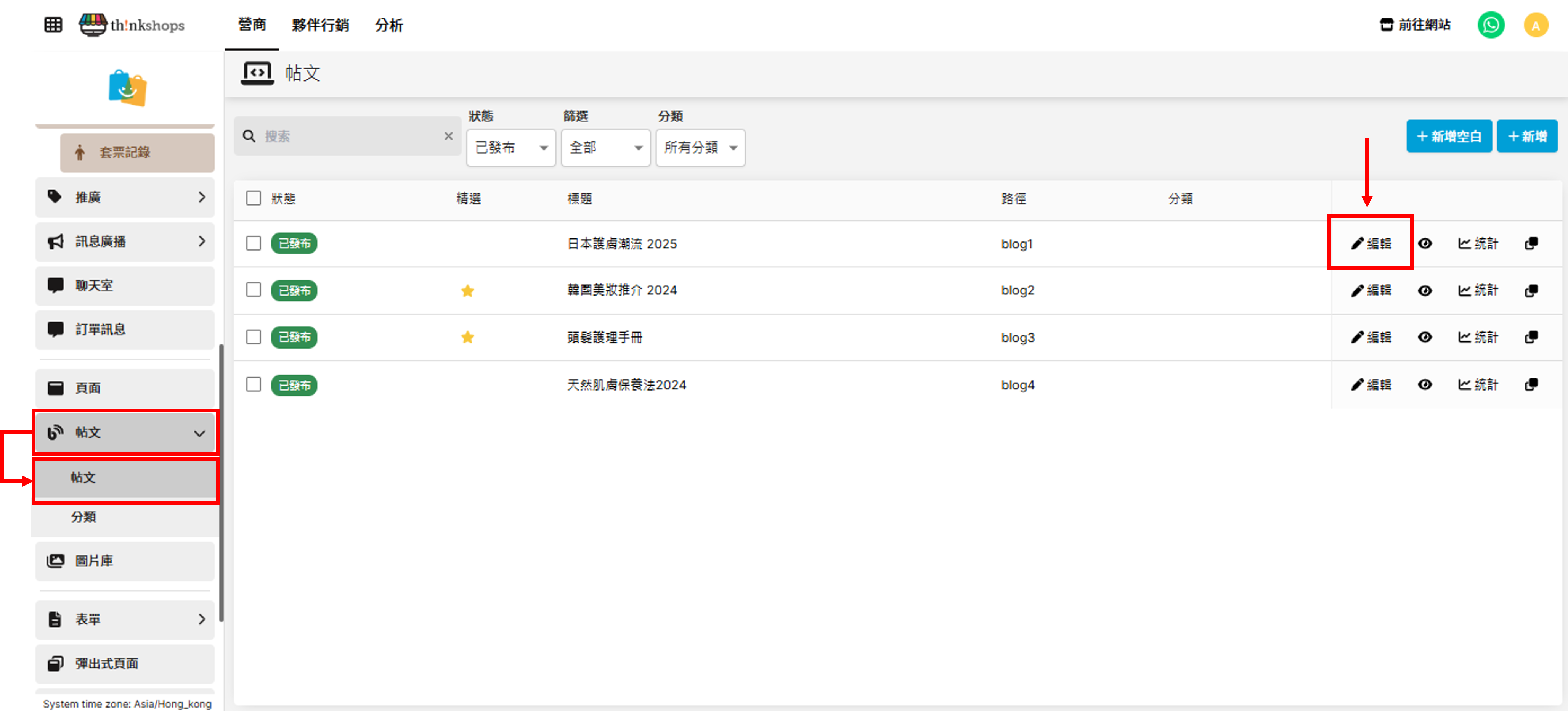
Task: Duplicate the blog1 post via copy icon
Action: [x=1531, y=244]
